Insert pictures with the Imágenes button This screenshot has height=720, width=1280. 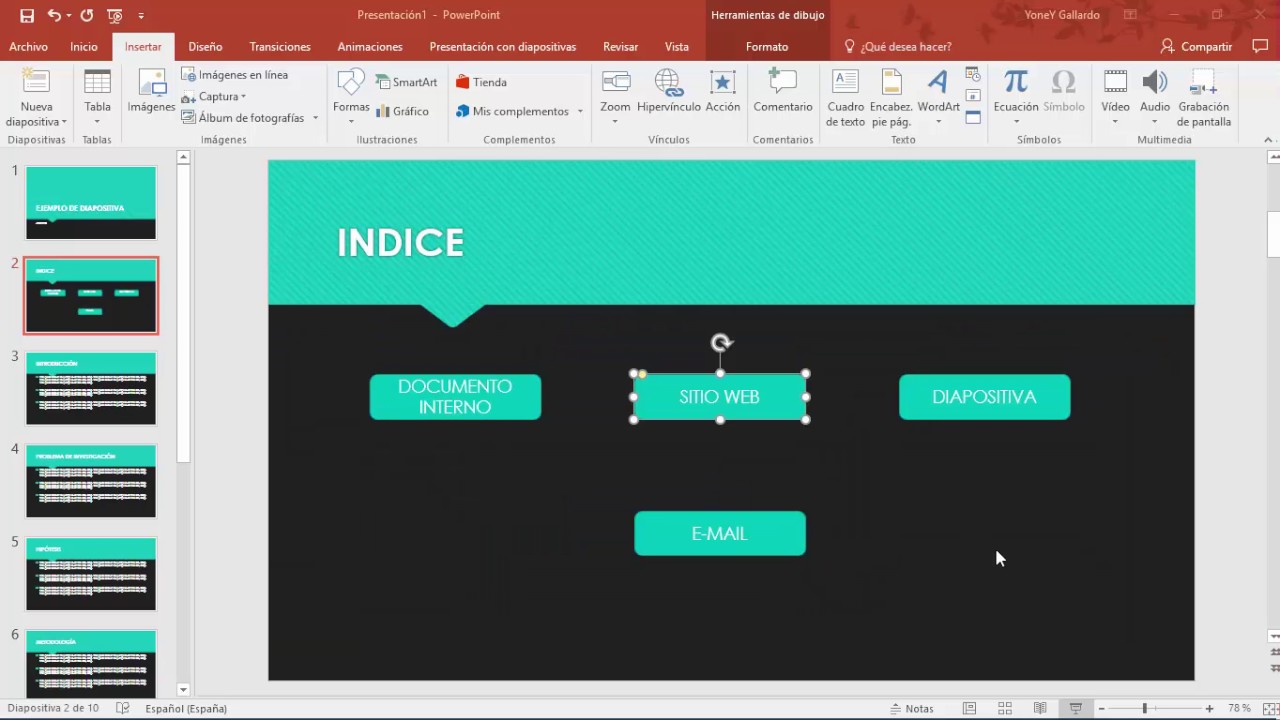151,92
